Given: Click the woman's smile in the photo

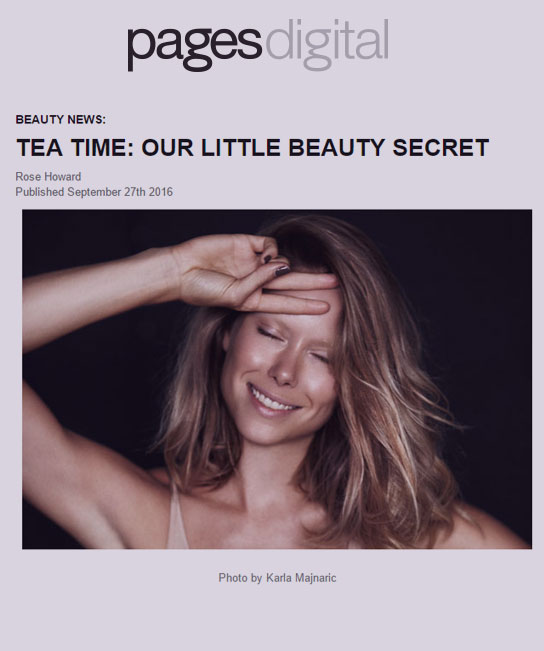Looking at the screenshot, I should coord(272,399).
